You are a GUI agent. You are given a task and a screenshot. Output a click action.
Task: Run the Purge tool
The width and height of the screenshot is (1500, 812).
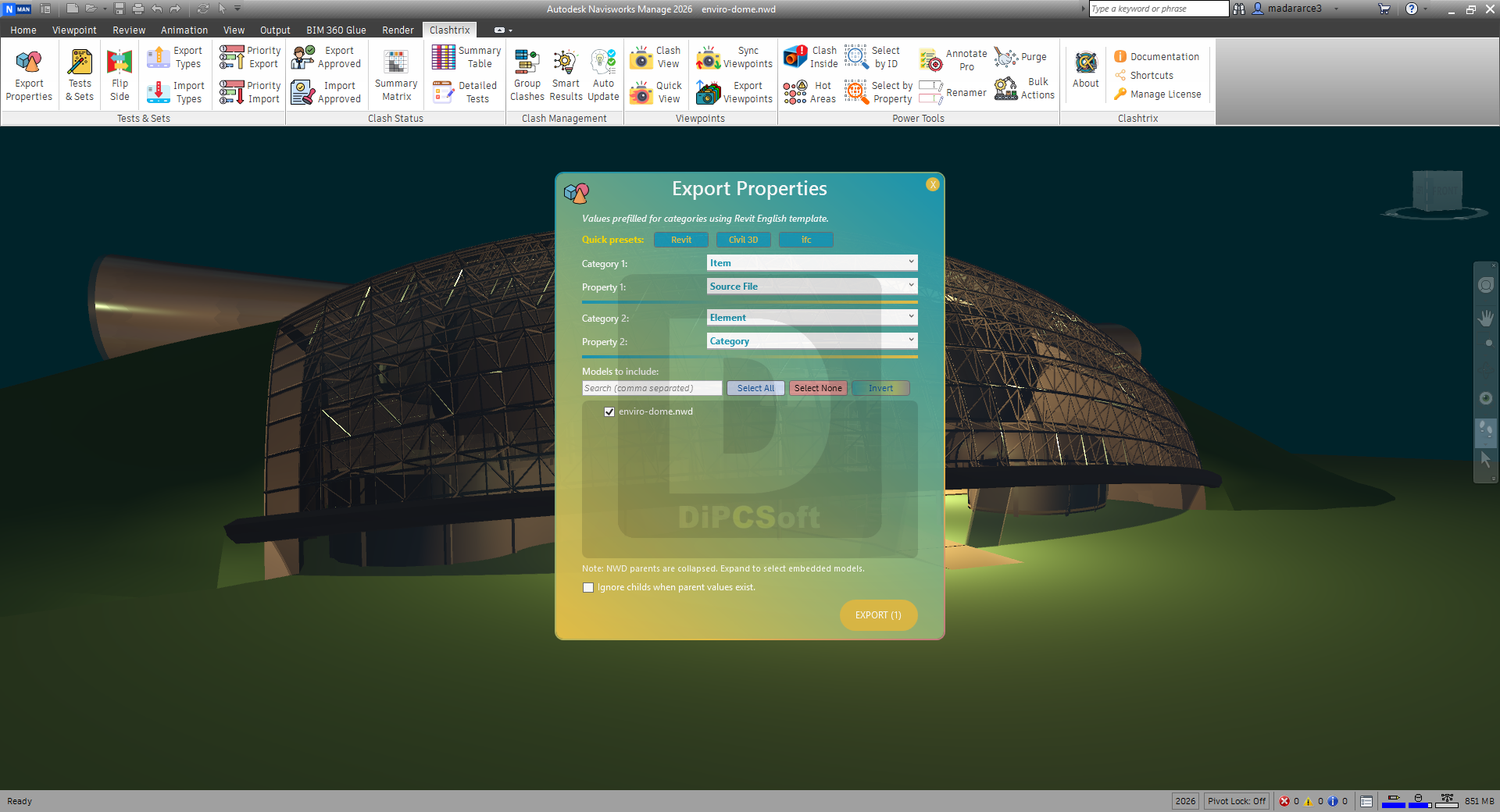click(x=1020, y=57)
